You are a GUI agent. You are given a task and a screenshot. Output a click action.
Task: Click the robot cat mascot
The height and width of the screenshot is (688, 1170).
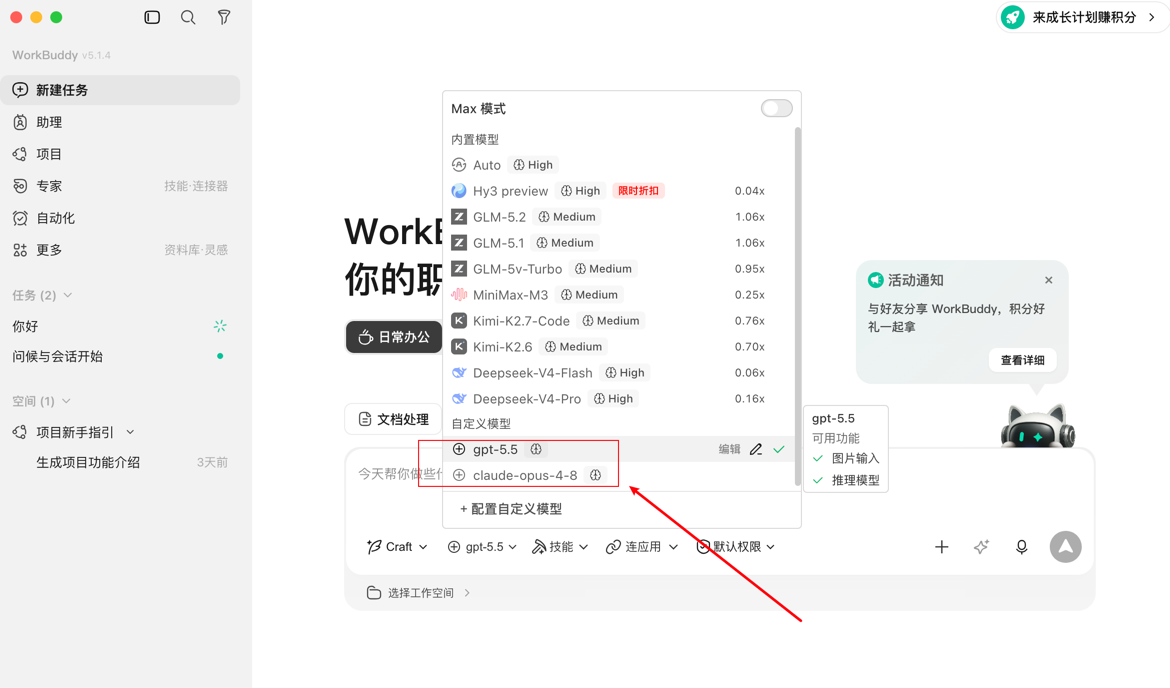tap(1037, 426)
